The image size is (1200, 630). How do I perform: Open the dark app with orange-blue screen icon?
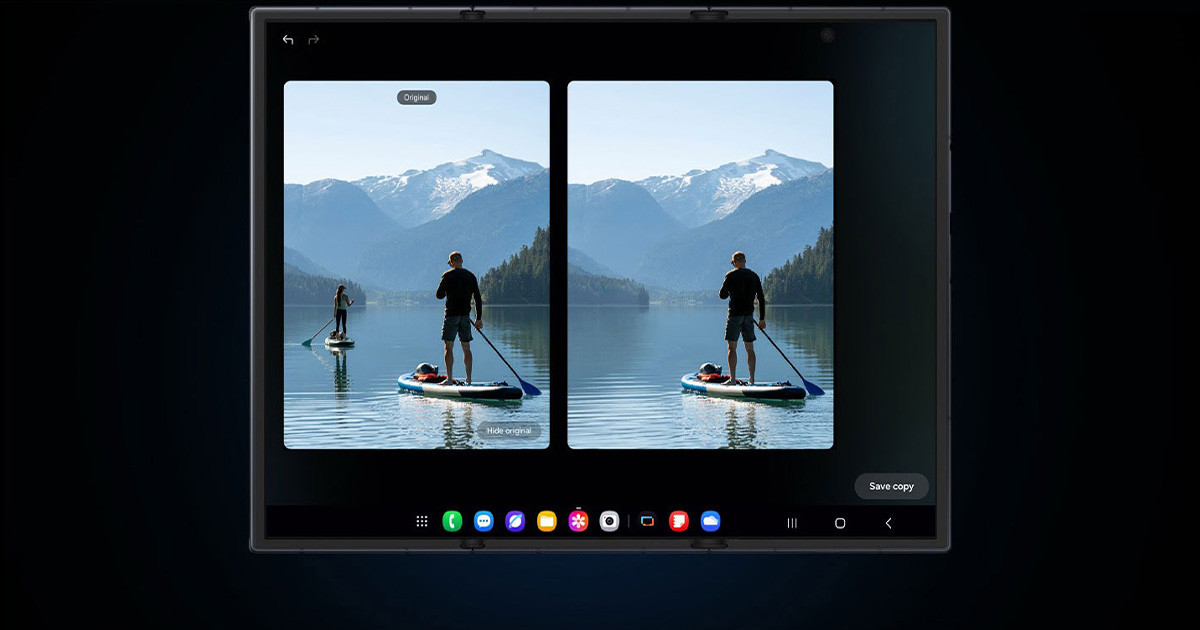648,521
